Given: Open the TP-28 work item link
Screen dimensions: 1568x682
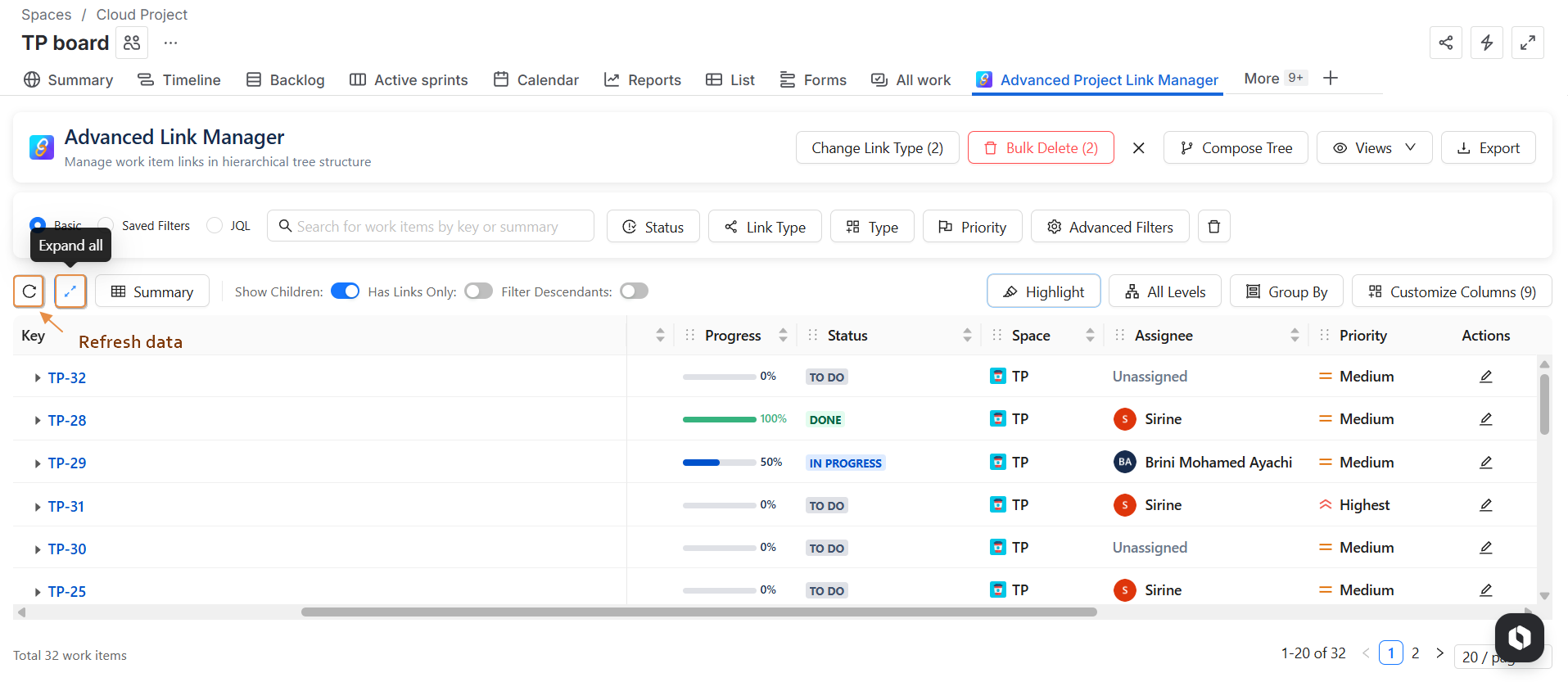Looking at the screenshot, I should [67, 421].
